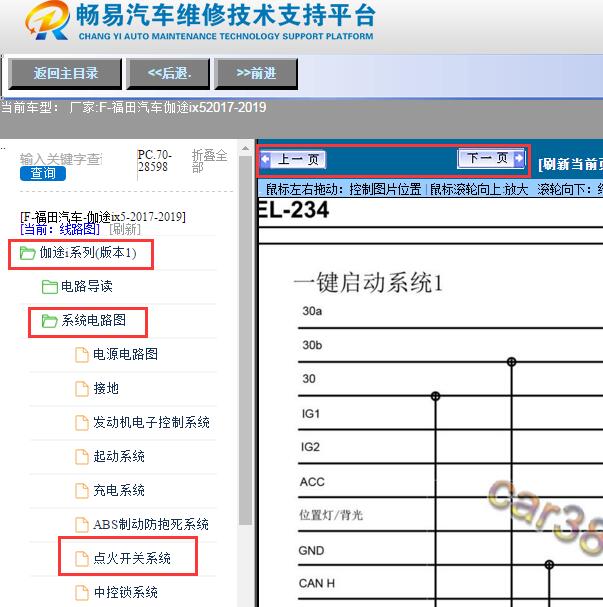Click the file icon beside 点火开关系统

pos(82,559)
